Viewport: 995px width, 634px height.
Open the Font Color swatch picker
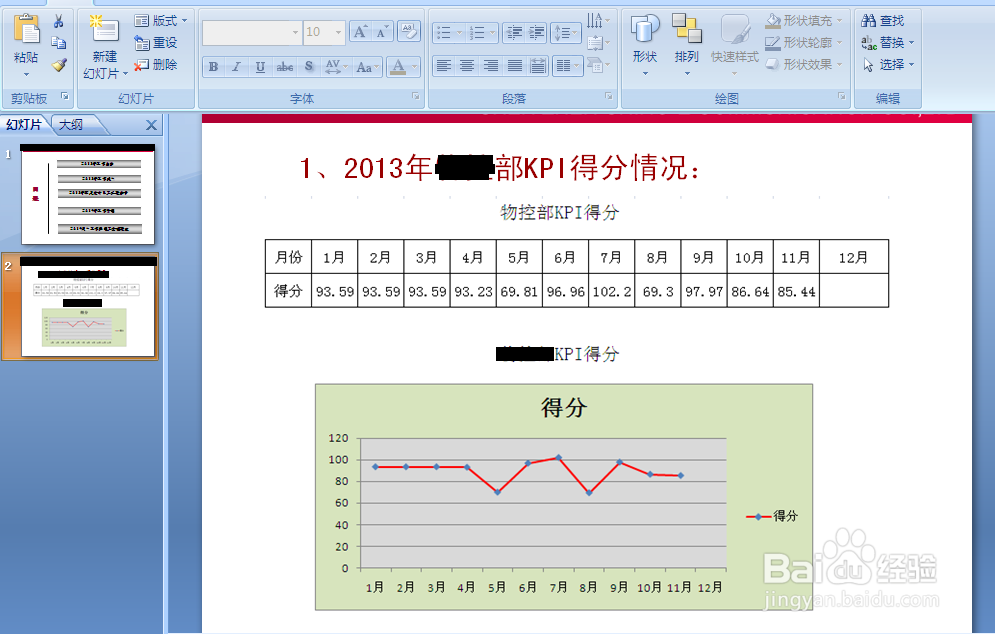[399, 67]
